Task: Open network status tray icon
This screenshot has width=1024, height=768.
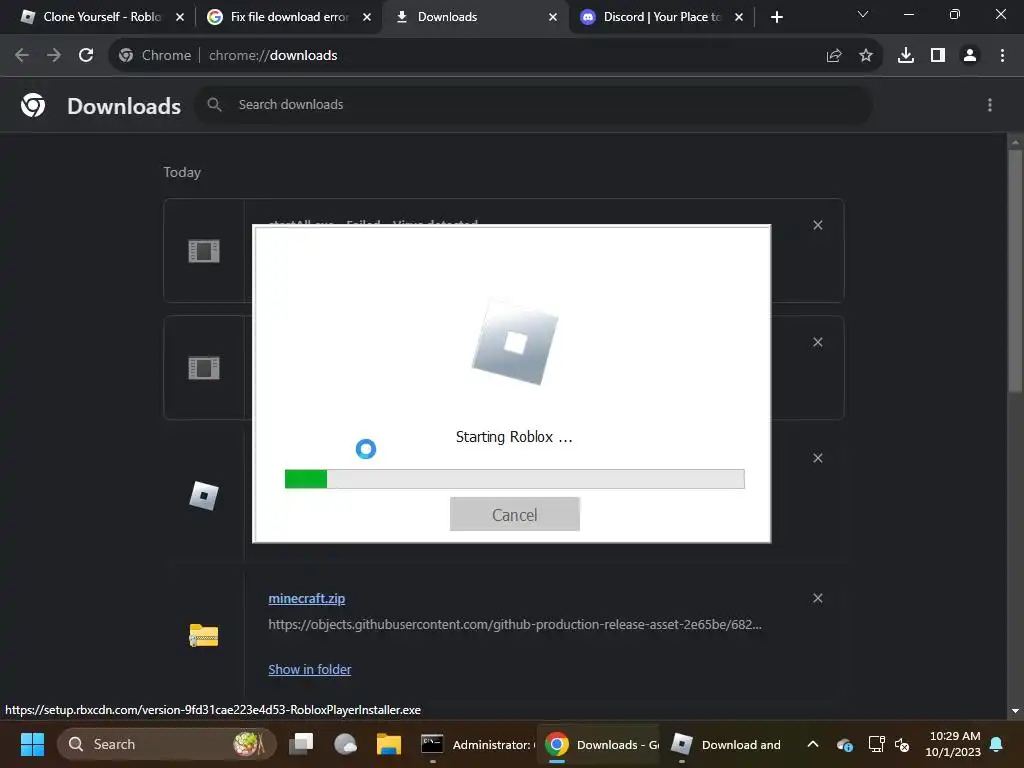Action: pyautogui.click(x=876, y=744)
